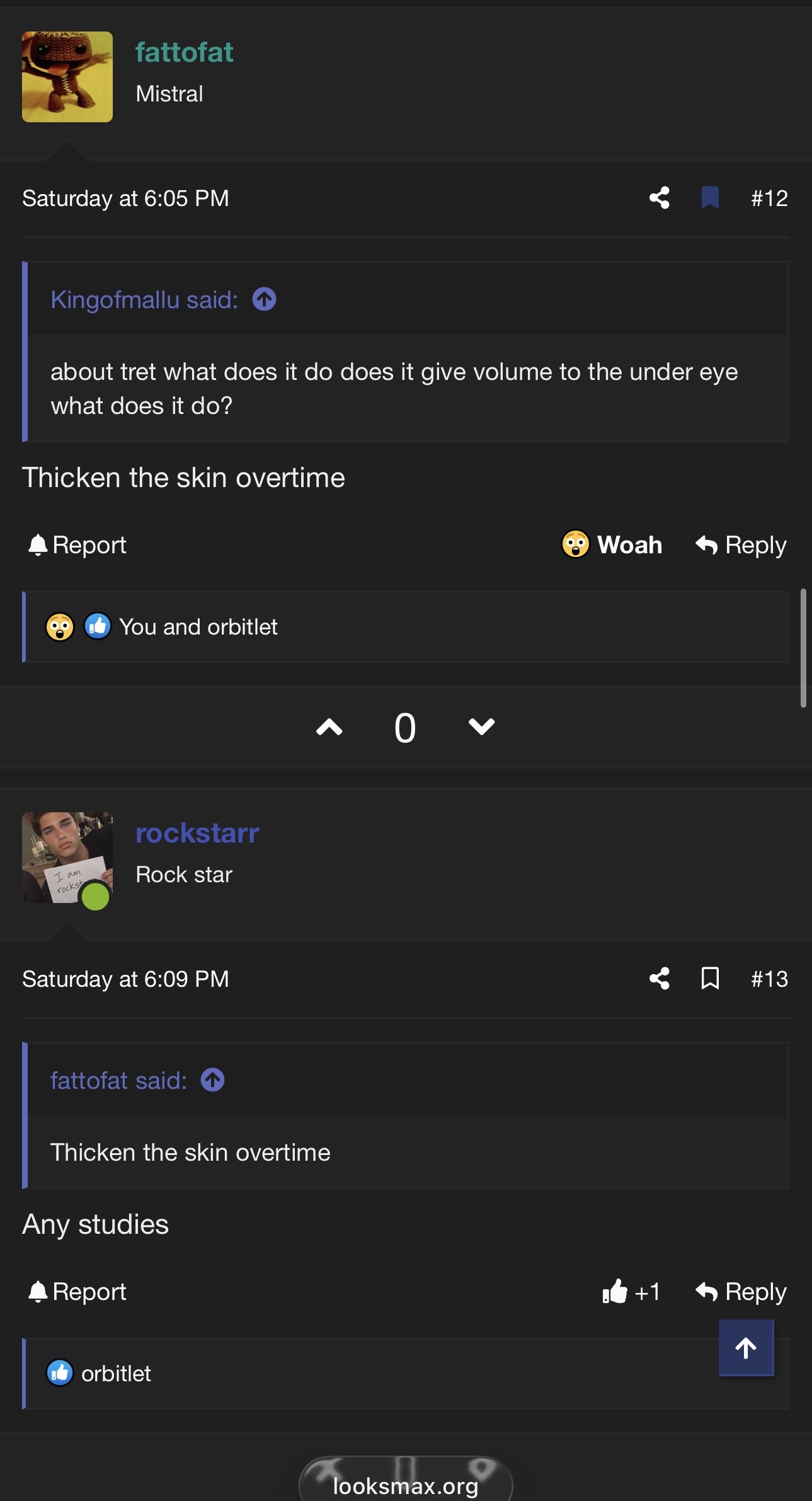Report rockstarr's post #13
The width and height of the screenshot is (812, 1501).
[x=77, y=1292]
